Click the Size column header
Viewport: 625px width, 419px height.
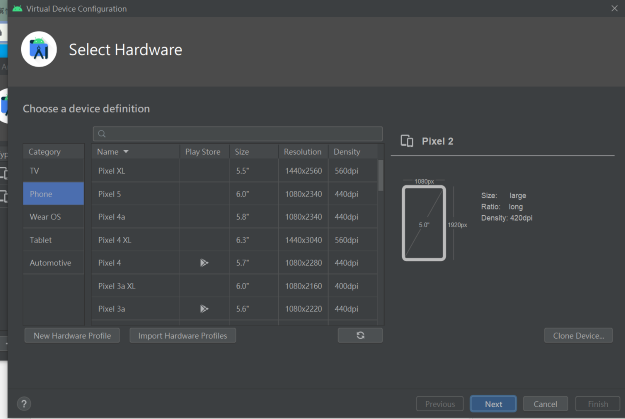pos(254,152)
